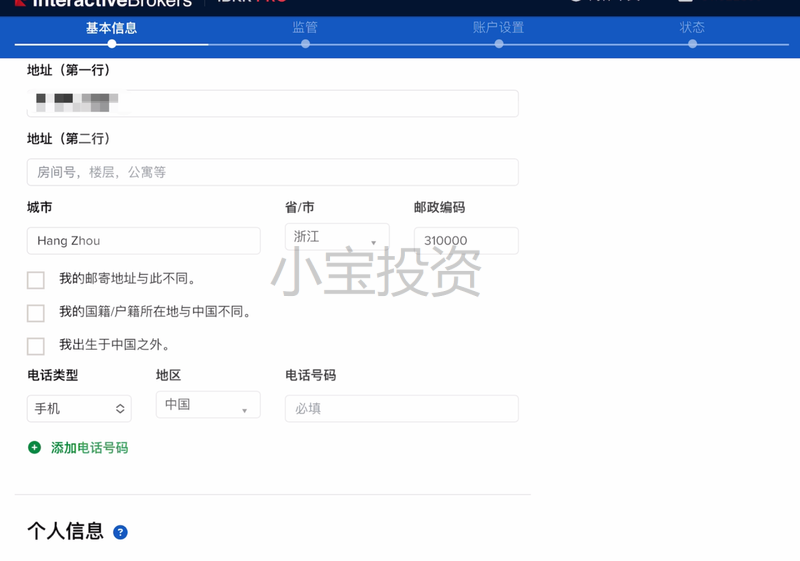The image size is (800, 561).
Task: Open the 省/市 dropdown showing 浙江
Action: tap(337, 238)
